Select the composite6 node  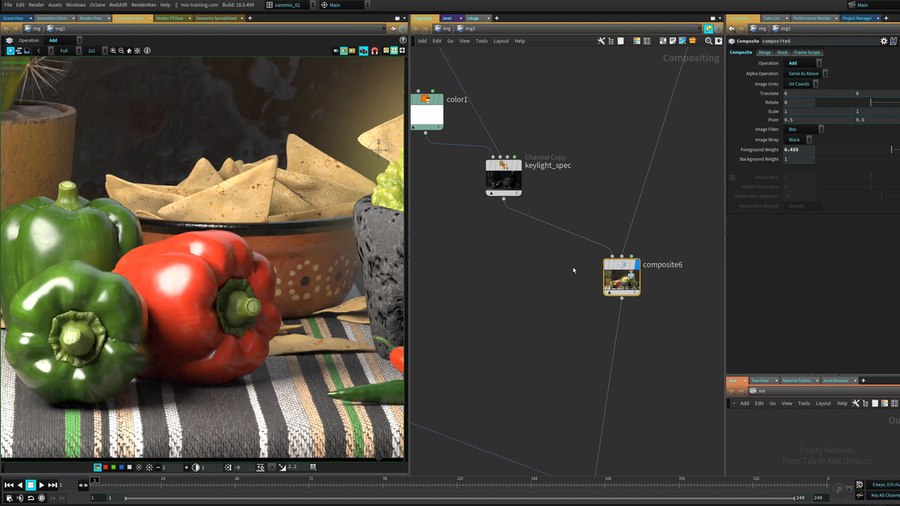[x=622, y=277]
